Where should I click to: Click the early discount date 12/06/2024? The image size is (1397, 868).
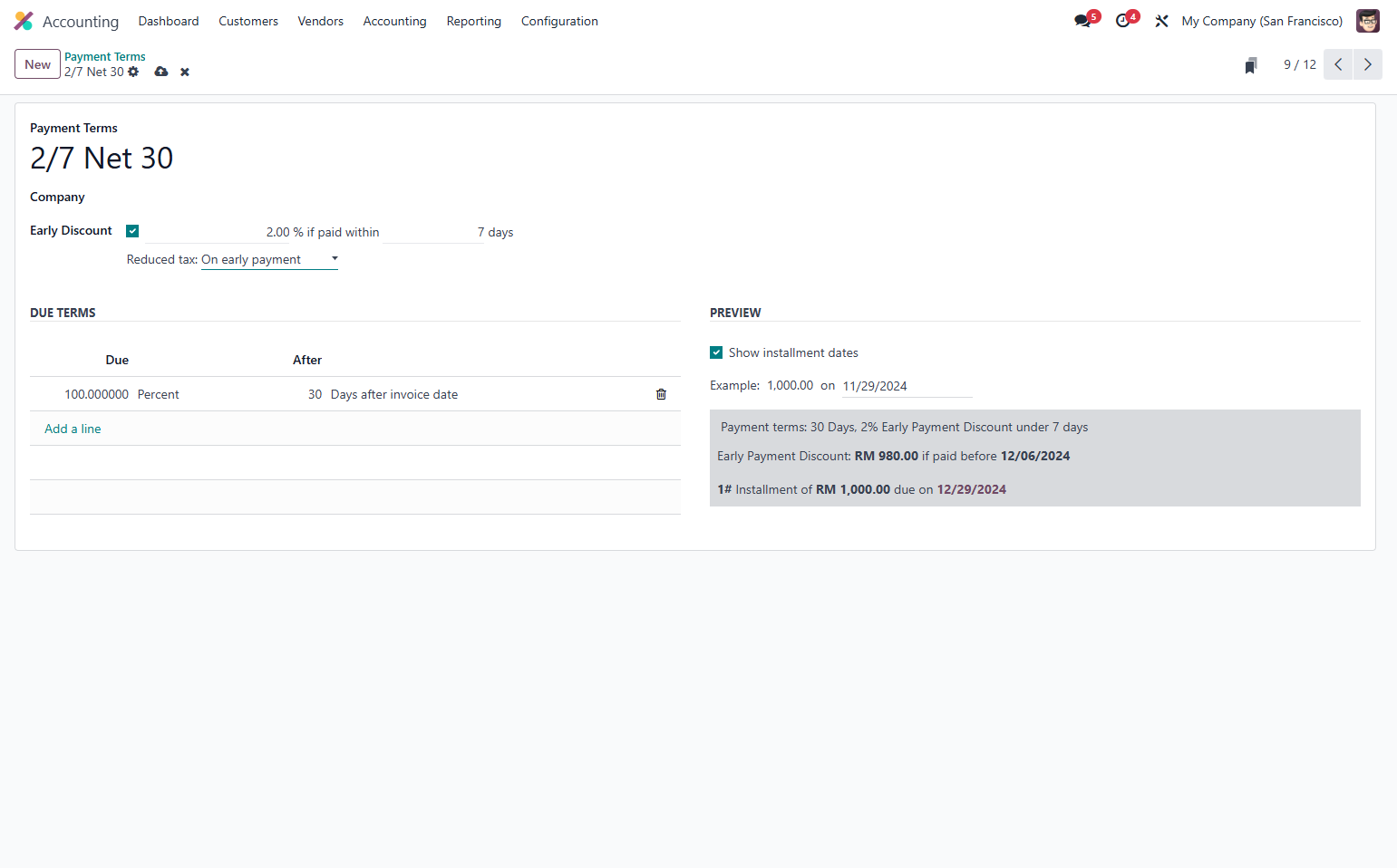tap(1035, 456)
